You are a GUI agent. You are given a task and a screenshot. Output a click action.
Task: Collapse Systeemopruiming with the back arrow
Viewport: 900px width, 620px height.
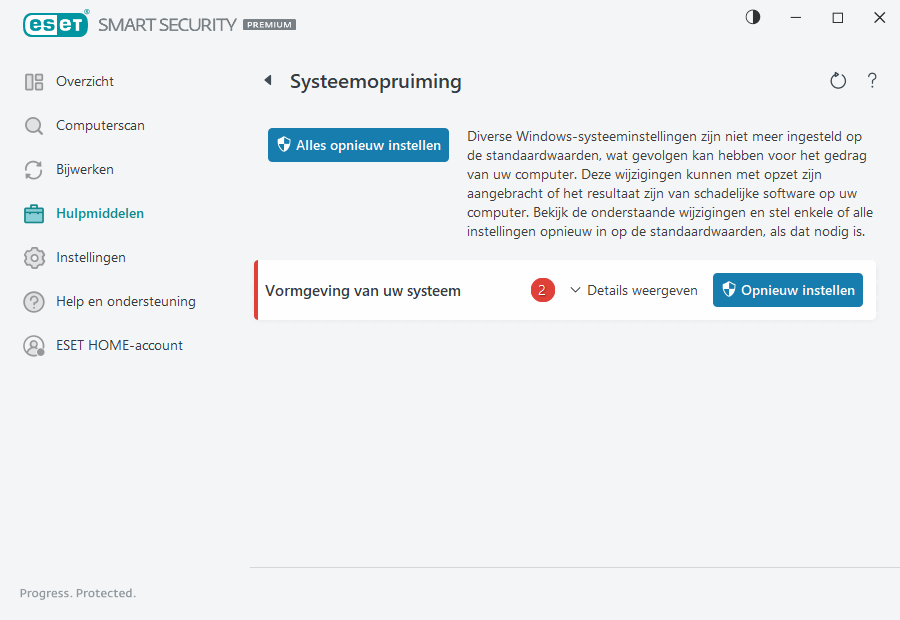tap(267, 80)
